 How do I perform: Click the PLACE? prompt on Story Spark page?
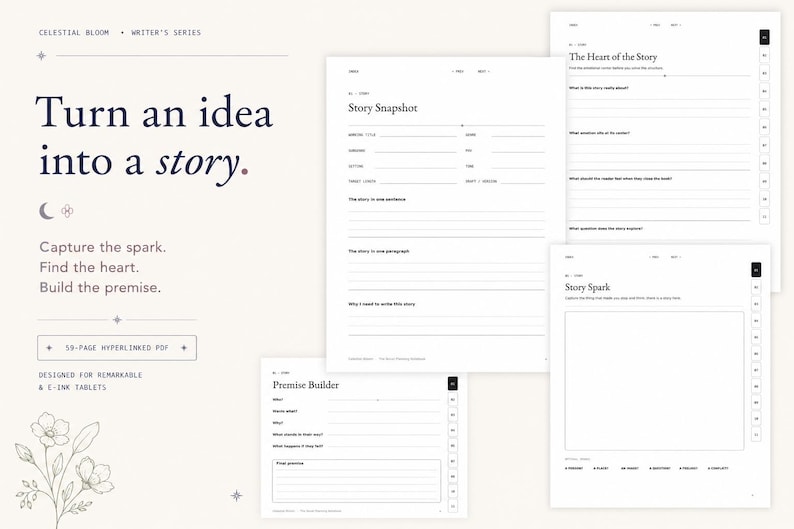pyautogui.click(x=601, y=468)
